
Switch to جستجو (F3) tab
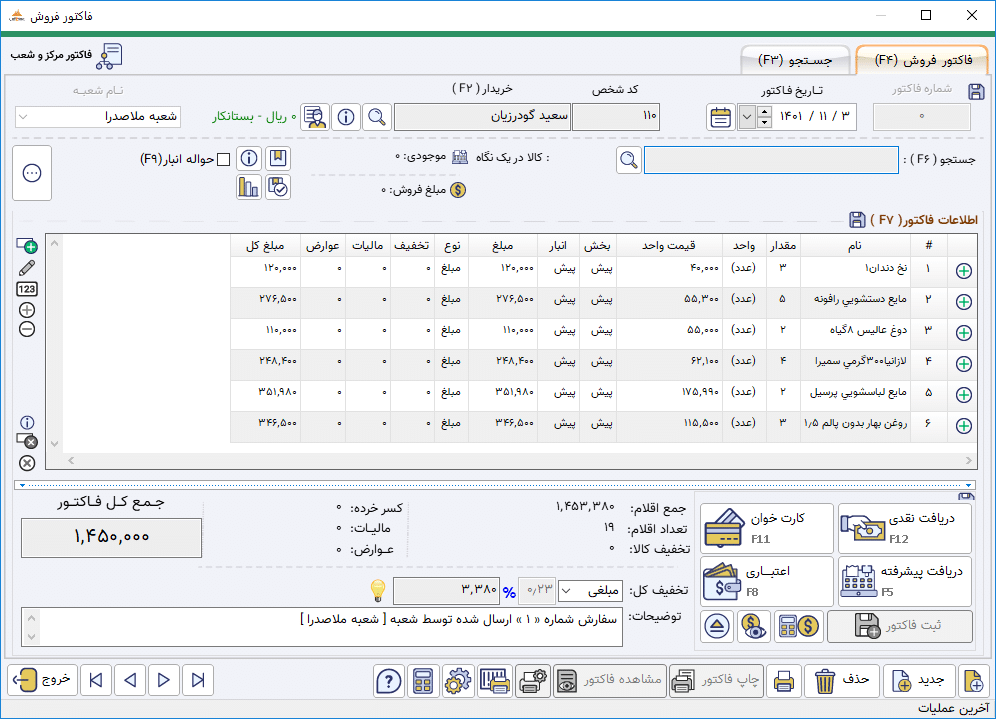795,60
